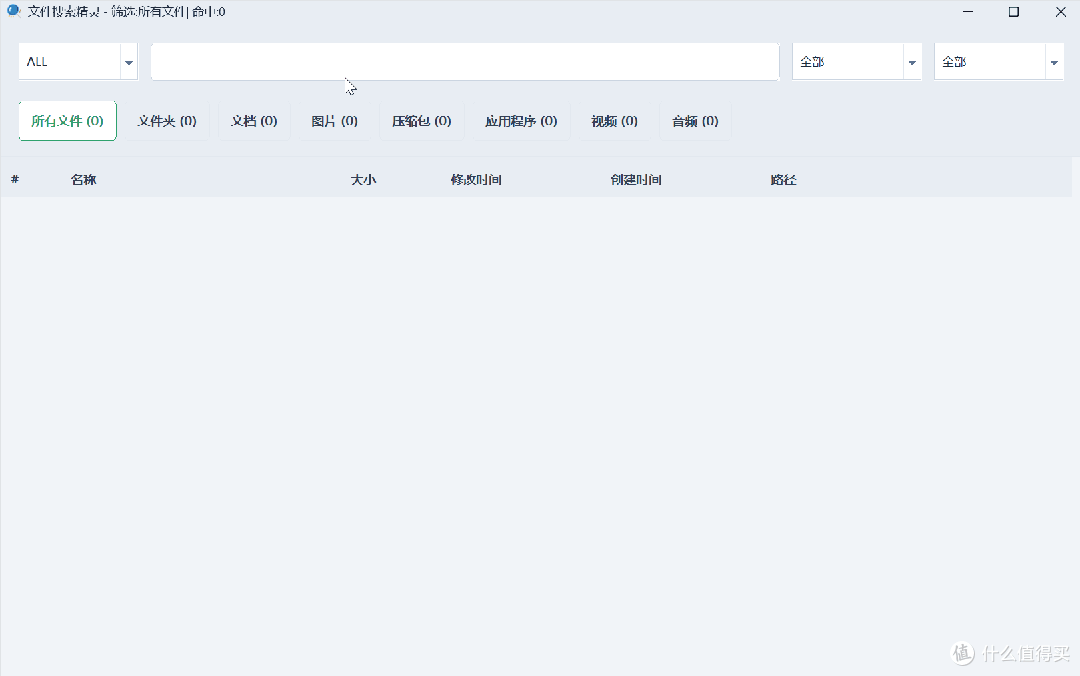This screenshot has height=676, width=1080.
Task: Open the 视频 (0) tab
Action: pyautogui.click(x=614, y=121)
